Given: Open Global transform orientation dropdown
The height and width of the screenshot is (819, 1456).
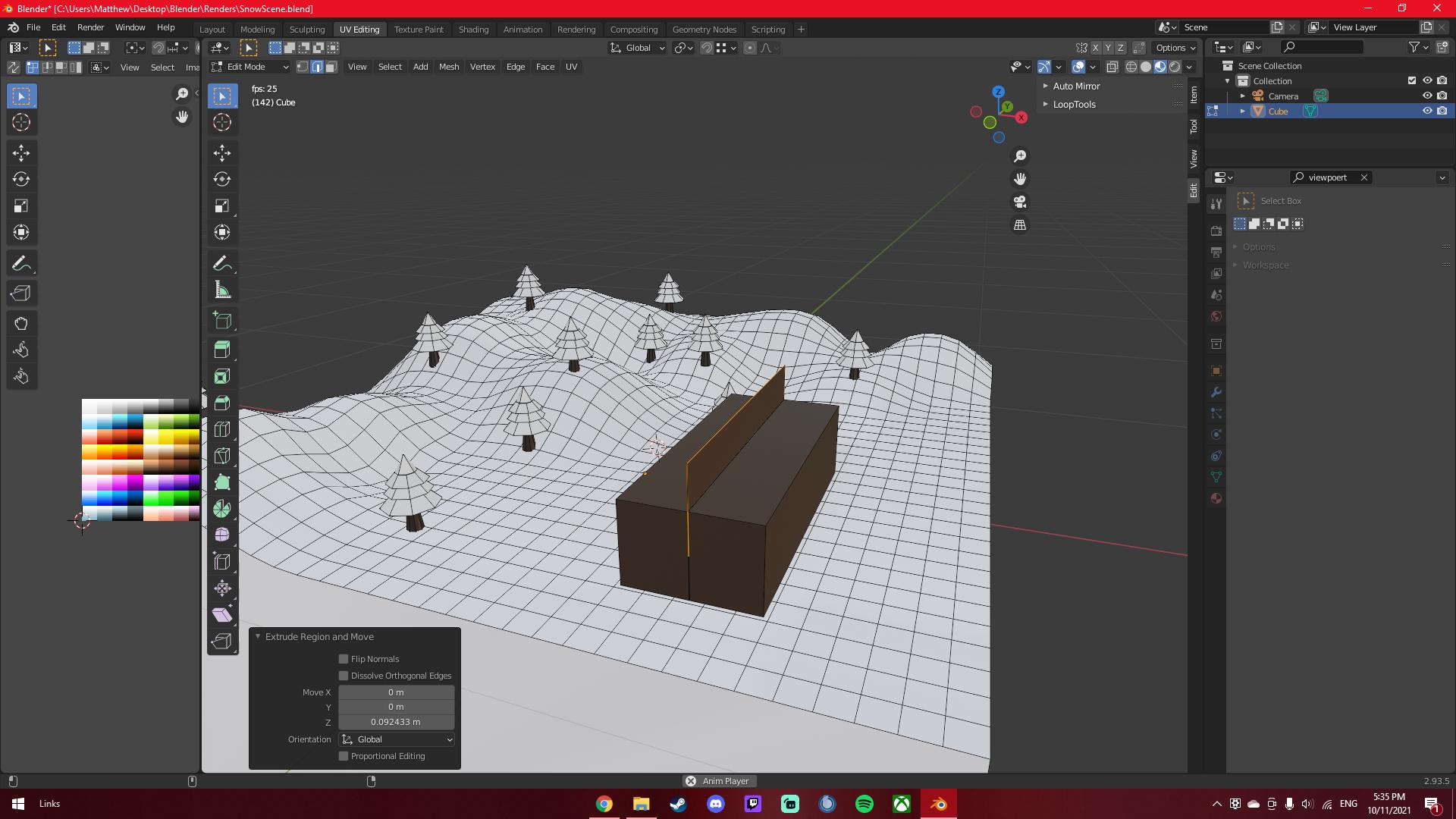Looking at the screenshot, I should pyautogui.click(x=637, y=48).
